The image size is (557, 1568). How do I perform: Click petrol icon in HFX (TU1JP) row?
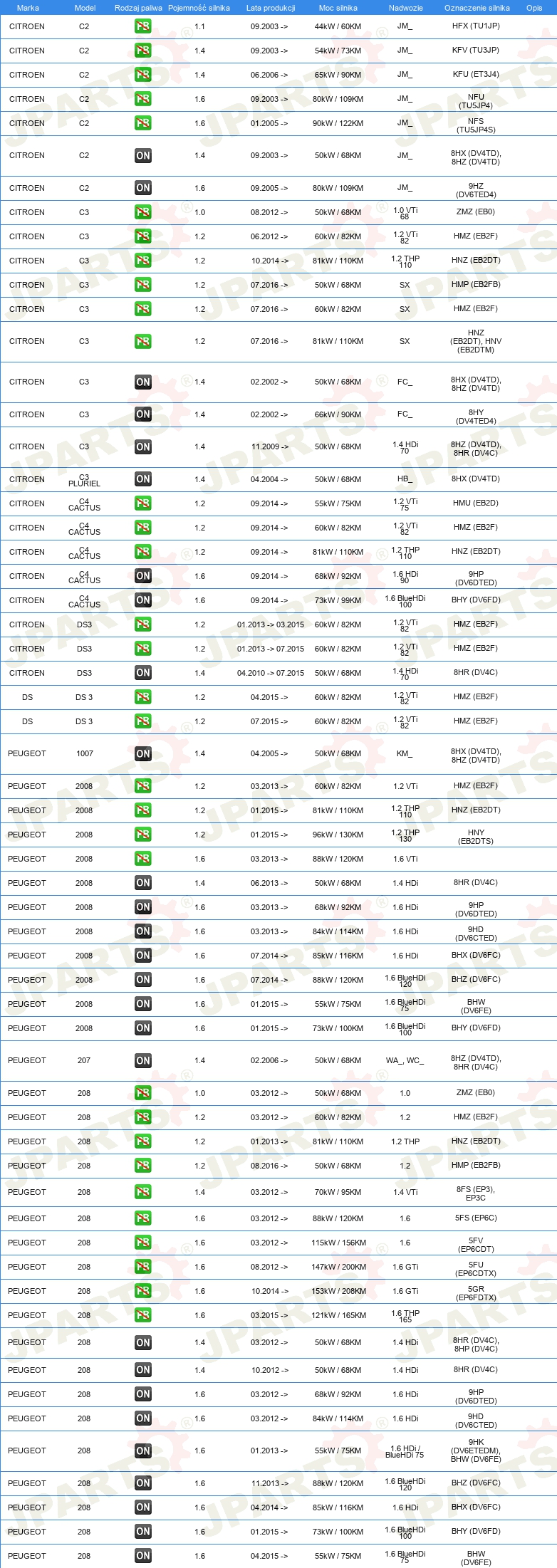(x=143, y=26)
